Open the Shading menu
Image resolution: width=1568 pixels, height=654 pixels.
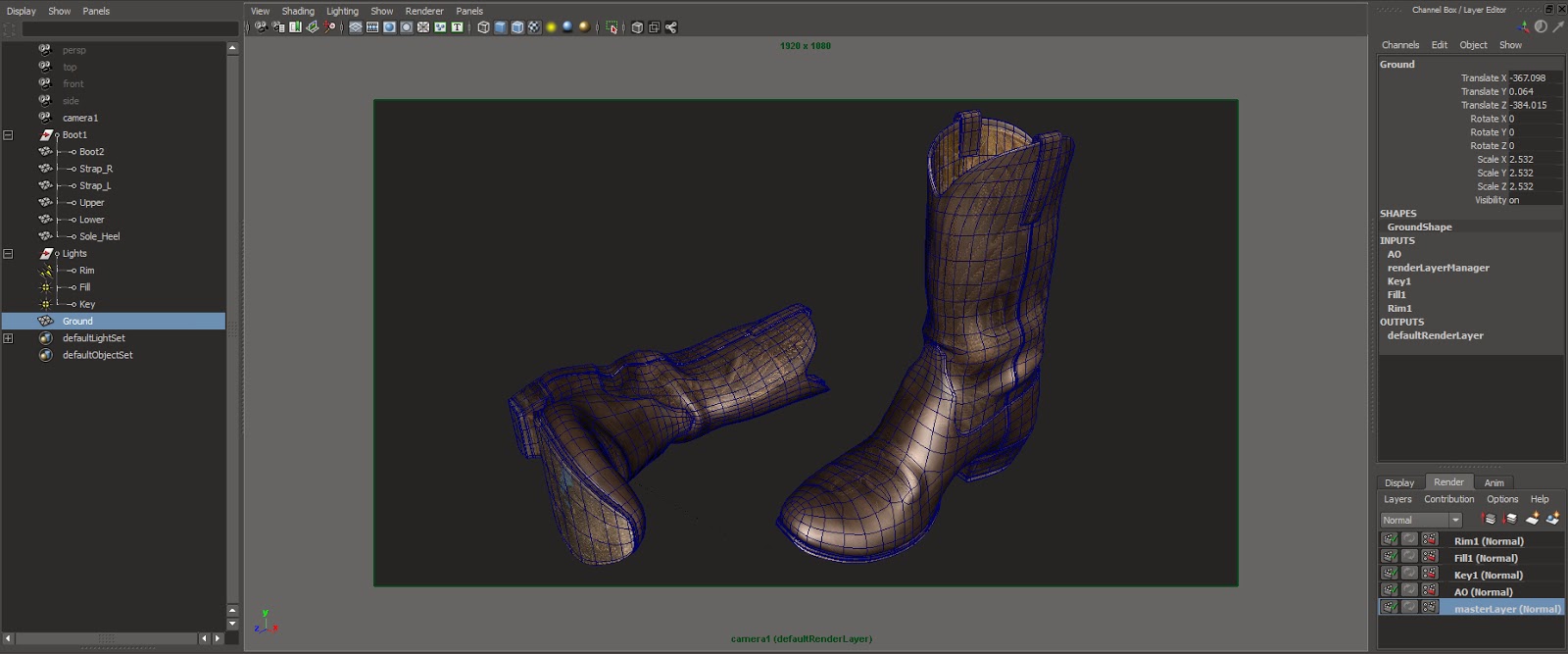coord(298,11)
